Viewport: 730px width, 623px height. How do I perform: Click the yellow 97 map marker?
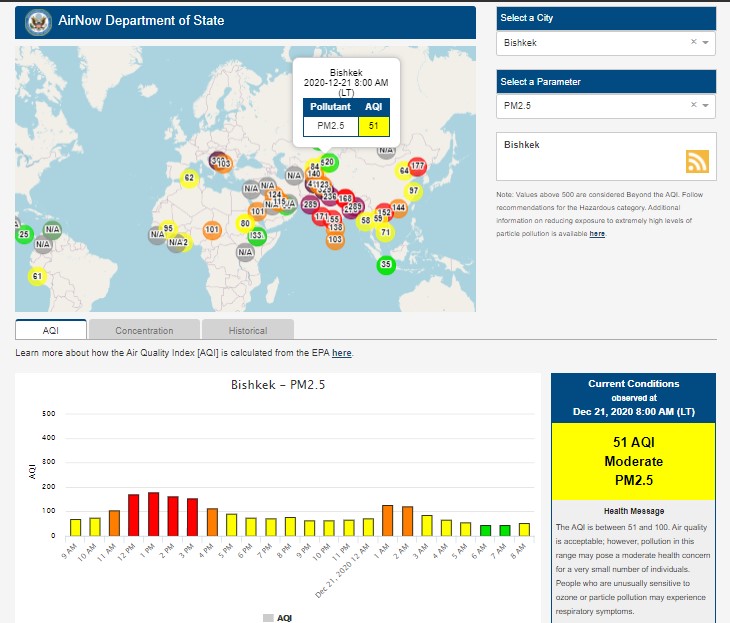click(413, 190)
